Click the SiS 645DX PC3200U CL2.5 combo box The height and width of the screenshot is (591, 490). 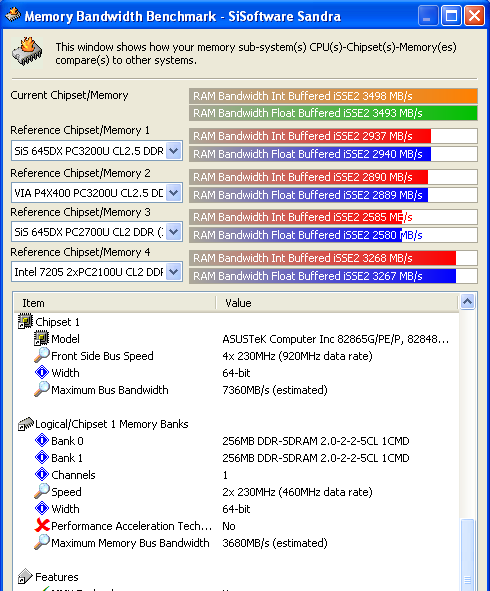[x=97, y=151]
